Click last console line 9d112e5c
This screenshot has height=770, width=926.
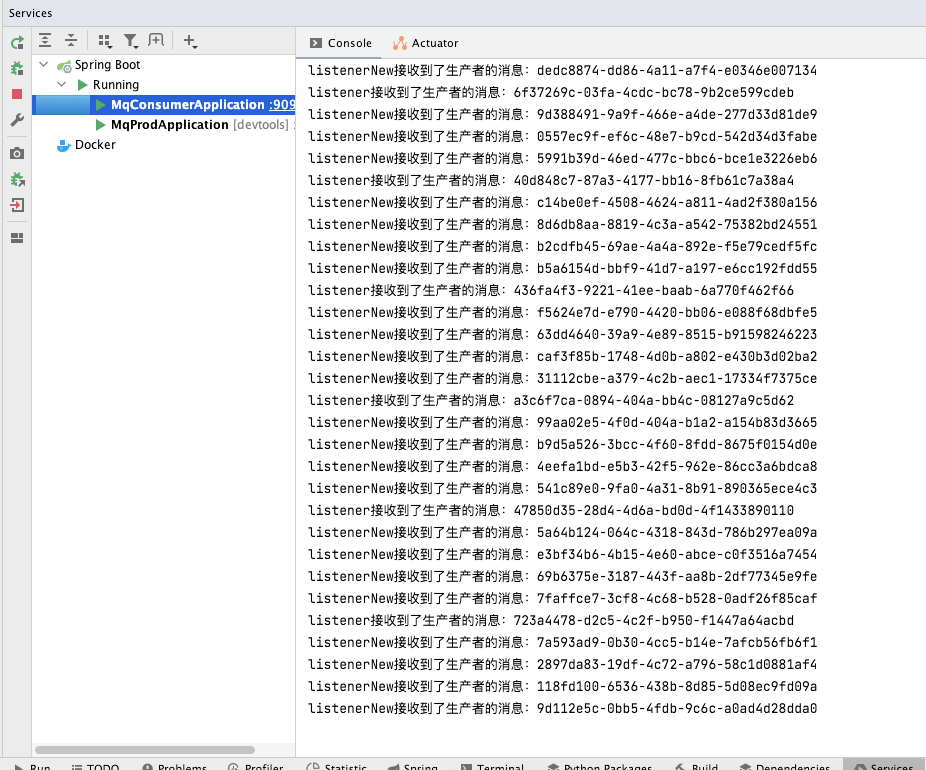click(562, 708)
